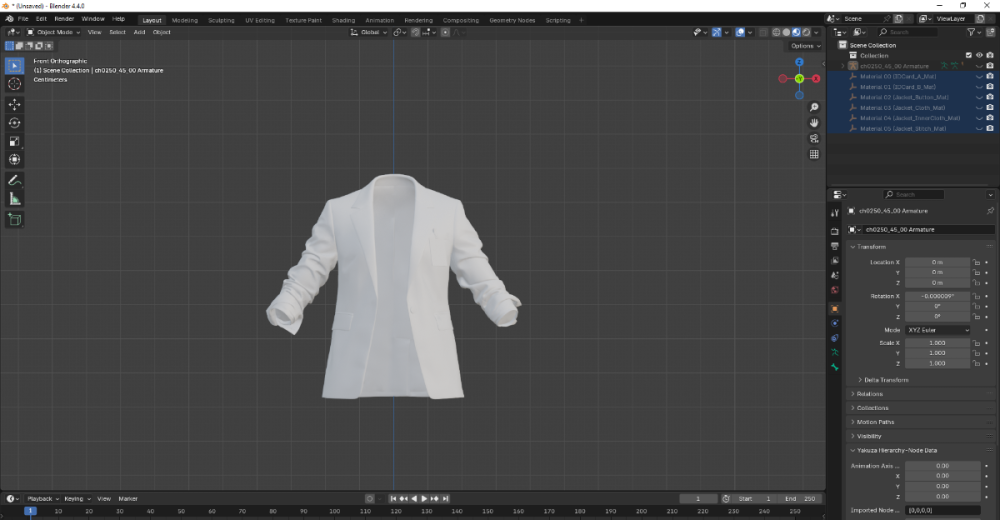Open the Physics properties tab
Viewport: 1000px width, 520px height.
coord(834,323)
